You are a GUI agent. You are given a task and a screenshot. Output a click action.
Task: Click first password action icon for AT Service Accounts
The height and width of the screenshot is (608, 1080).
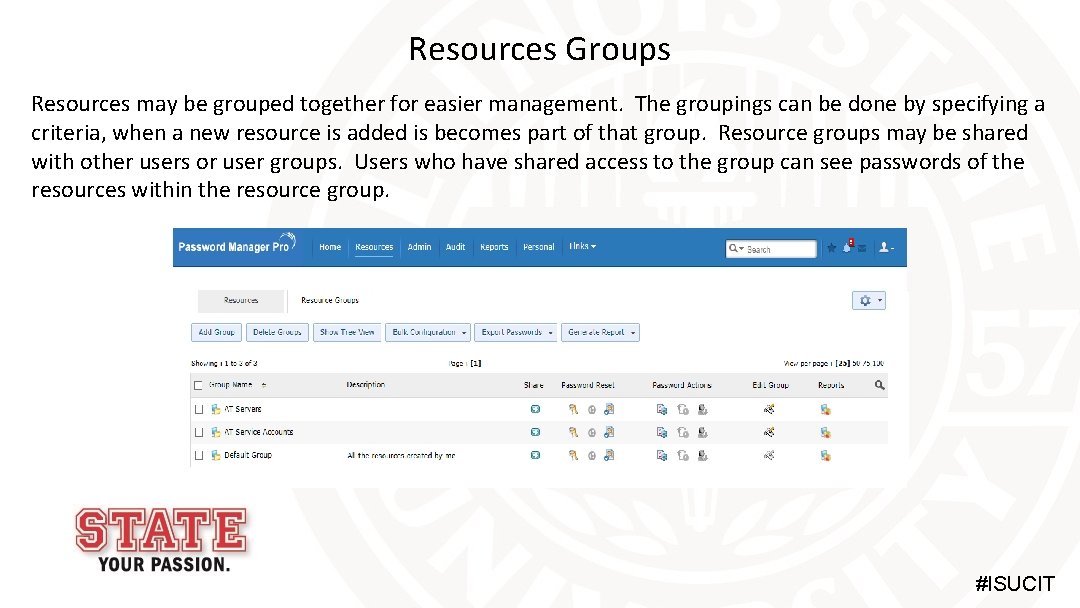[662, 432]
